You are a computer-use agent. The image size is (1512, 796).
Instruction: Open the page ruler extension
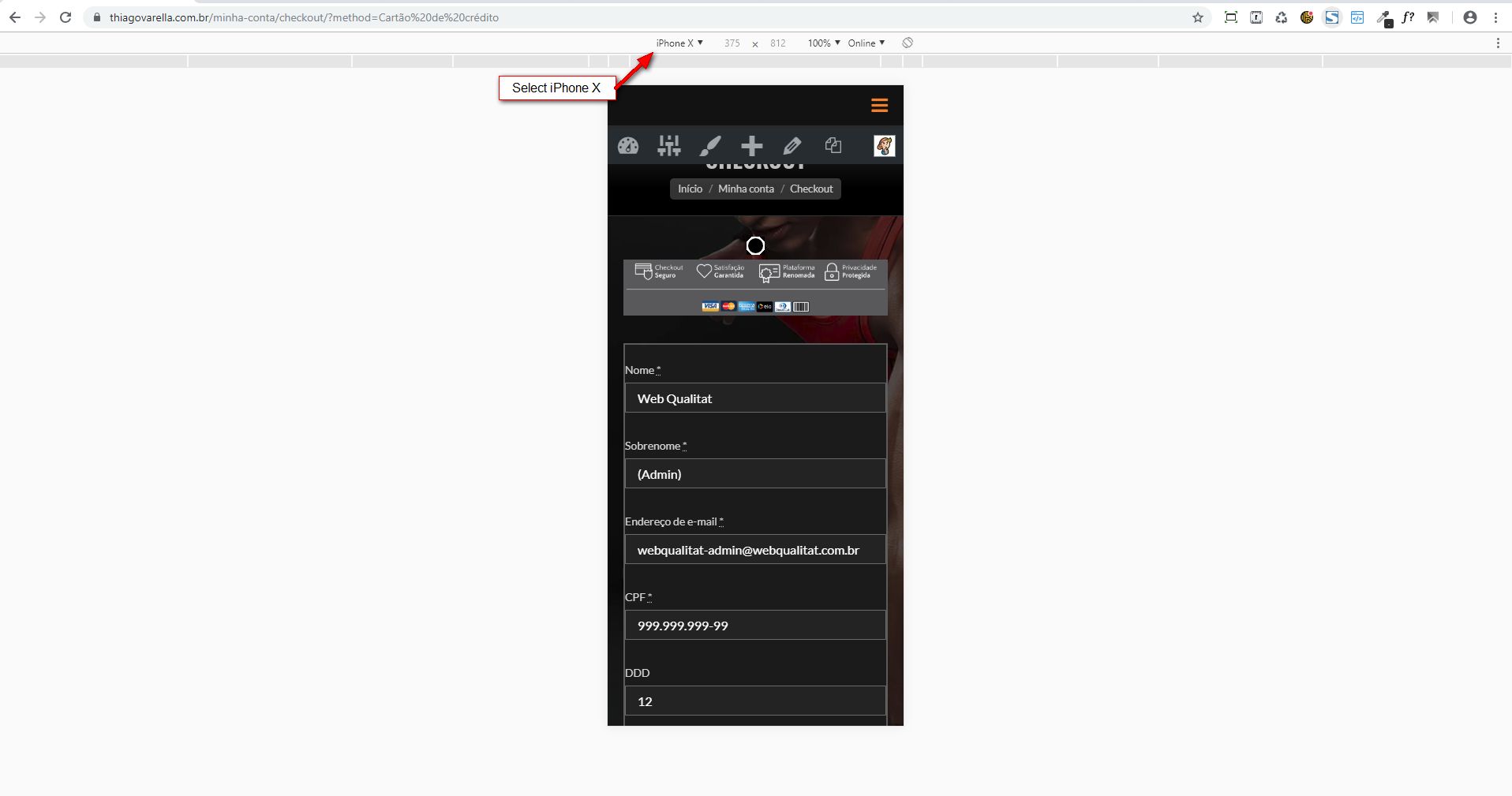pyautogui.click(x=1256, y=17)
